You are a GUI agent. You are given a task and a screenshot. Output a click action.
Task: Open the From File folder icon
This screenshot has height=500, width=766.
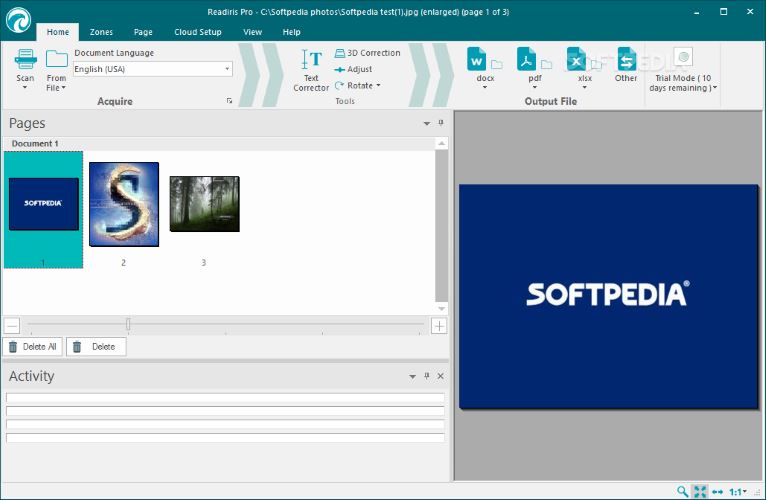coord(57,59)
